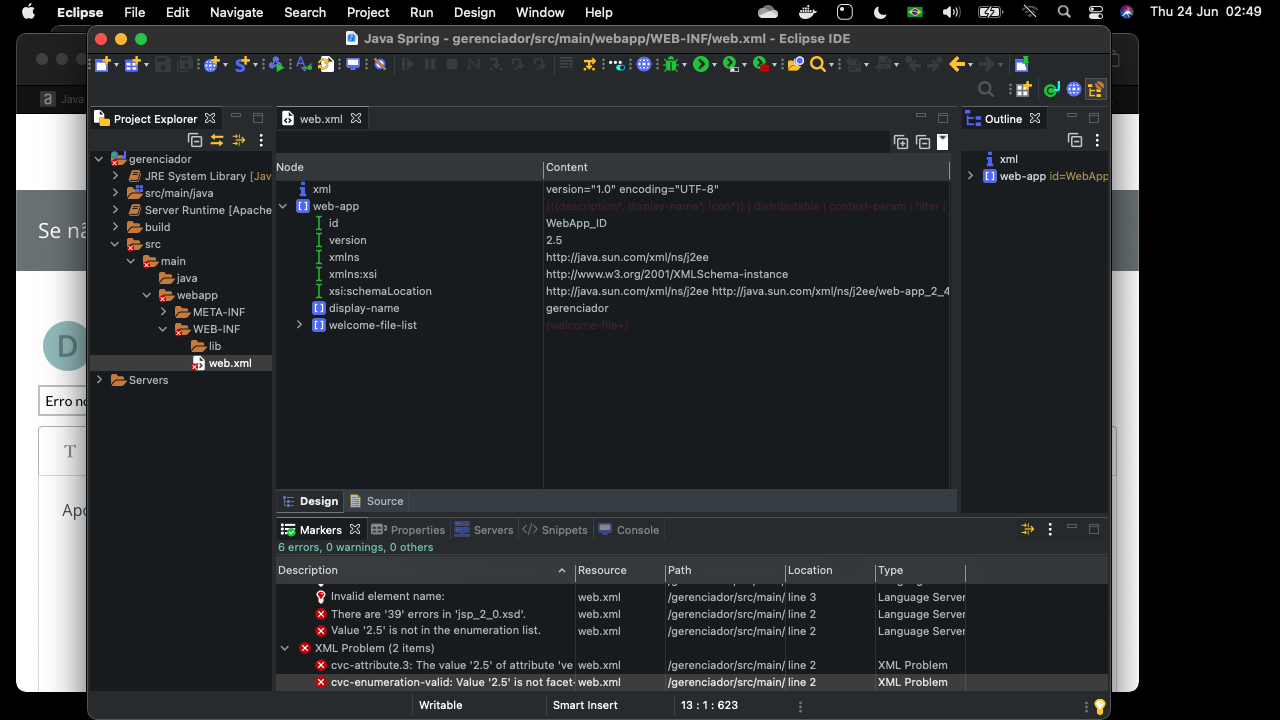Open the Web Browser globe toolbar icon
1280x720 pixels.
tap(644, 64)
